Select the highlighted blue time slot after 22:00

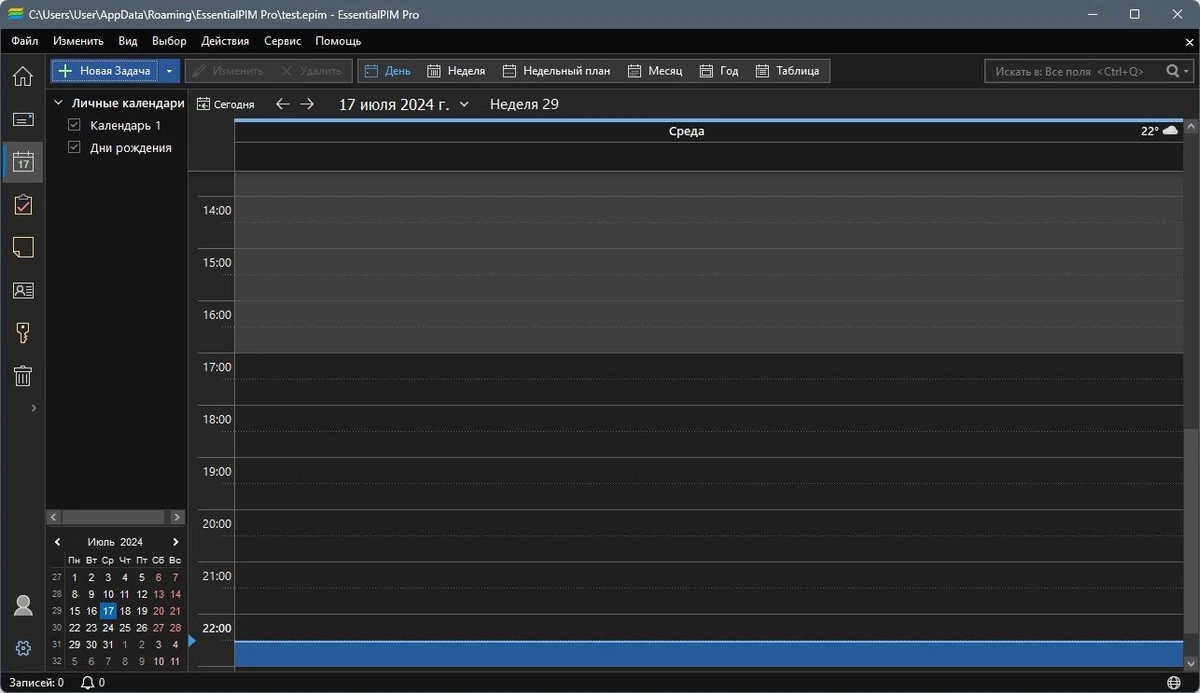(x=709, y=654)
